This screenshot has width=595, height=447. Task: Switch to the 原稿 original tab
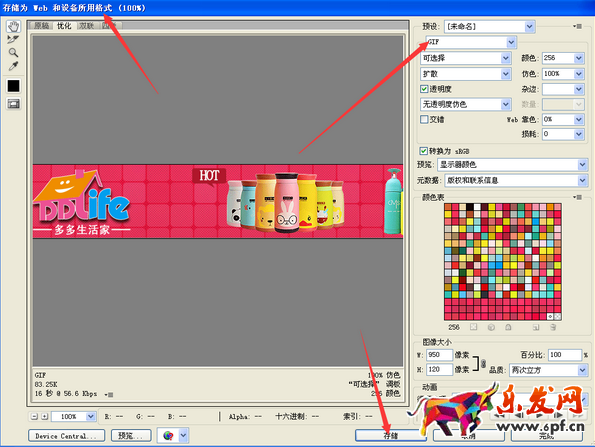tap(41, 25)
